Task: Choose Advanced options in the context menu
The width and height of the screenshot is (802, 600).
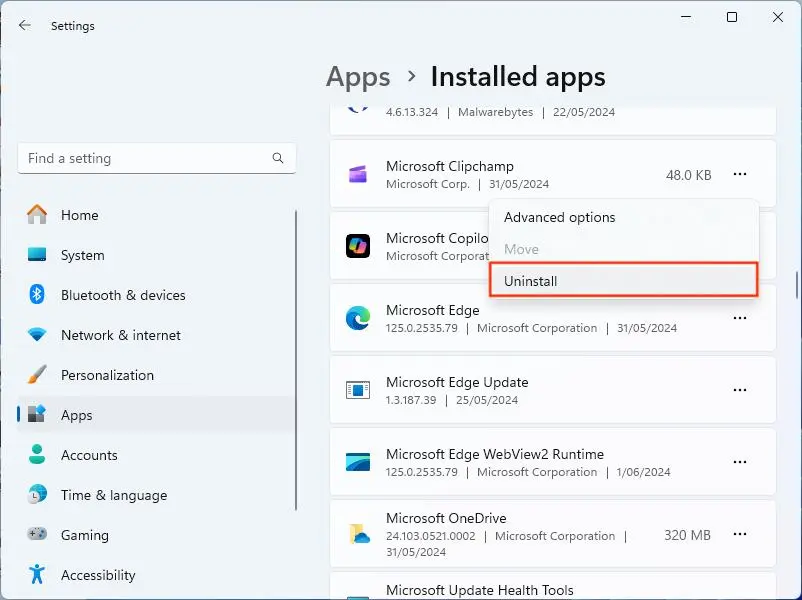Action: pos(623,217)
